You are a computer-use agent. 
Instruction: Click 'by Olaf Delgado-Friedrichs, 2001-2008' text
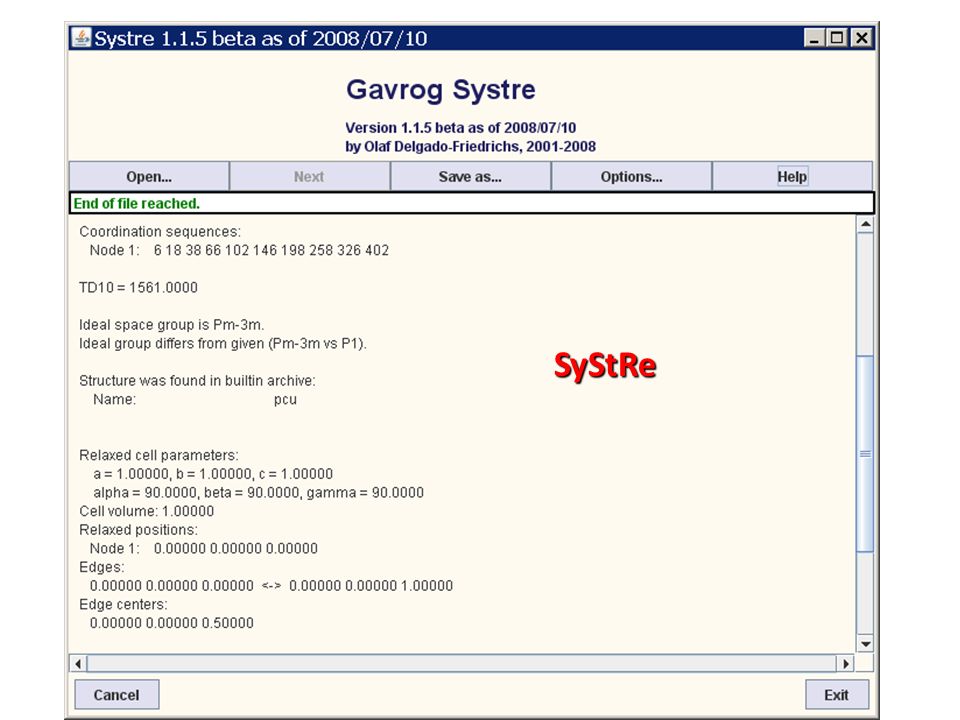point(470,147)
